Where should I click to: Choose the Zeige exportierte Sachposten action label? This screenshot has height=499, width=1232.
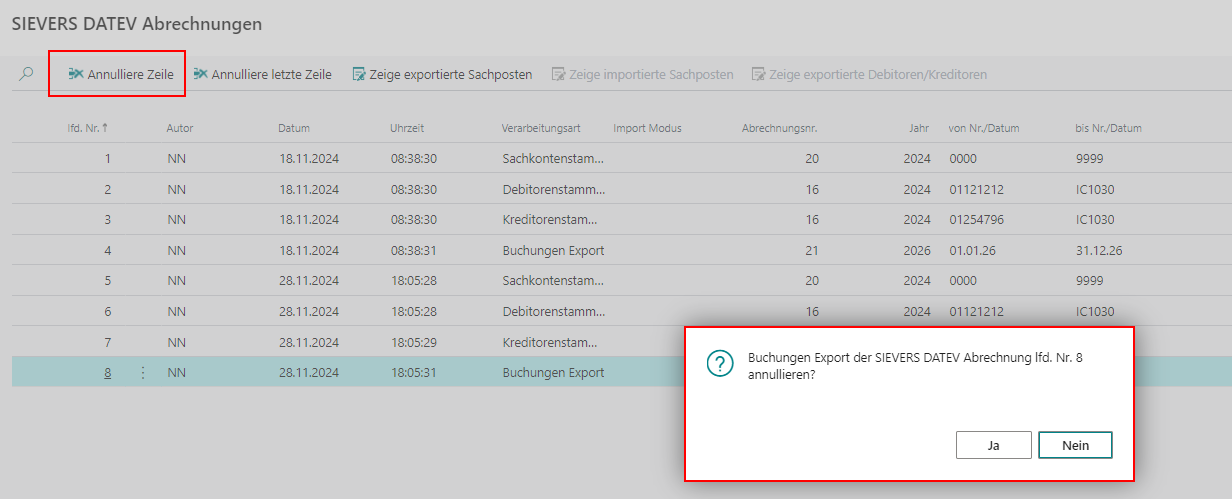coord(450,74)
